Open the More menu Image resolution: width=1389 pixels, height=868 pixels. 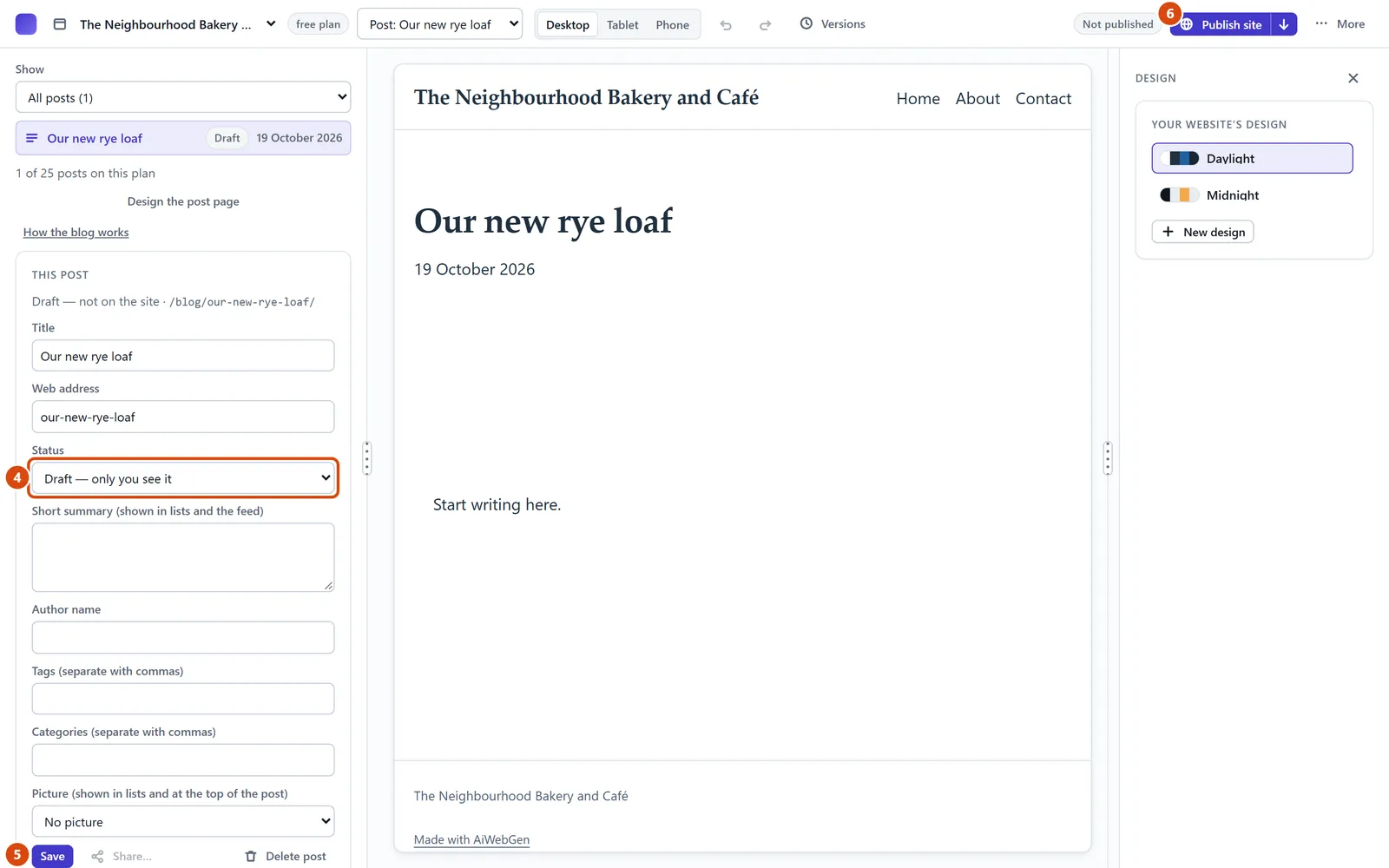1340,24
